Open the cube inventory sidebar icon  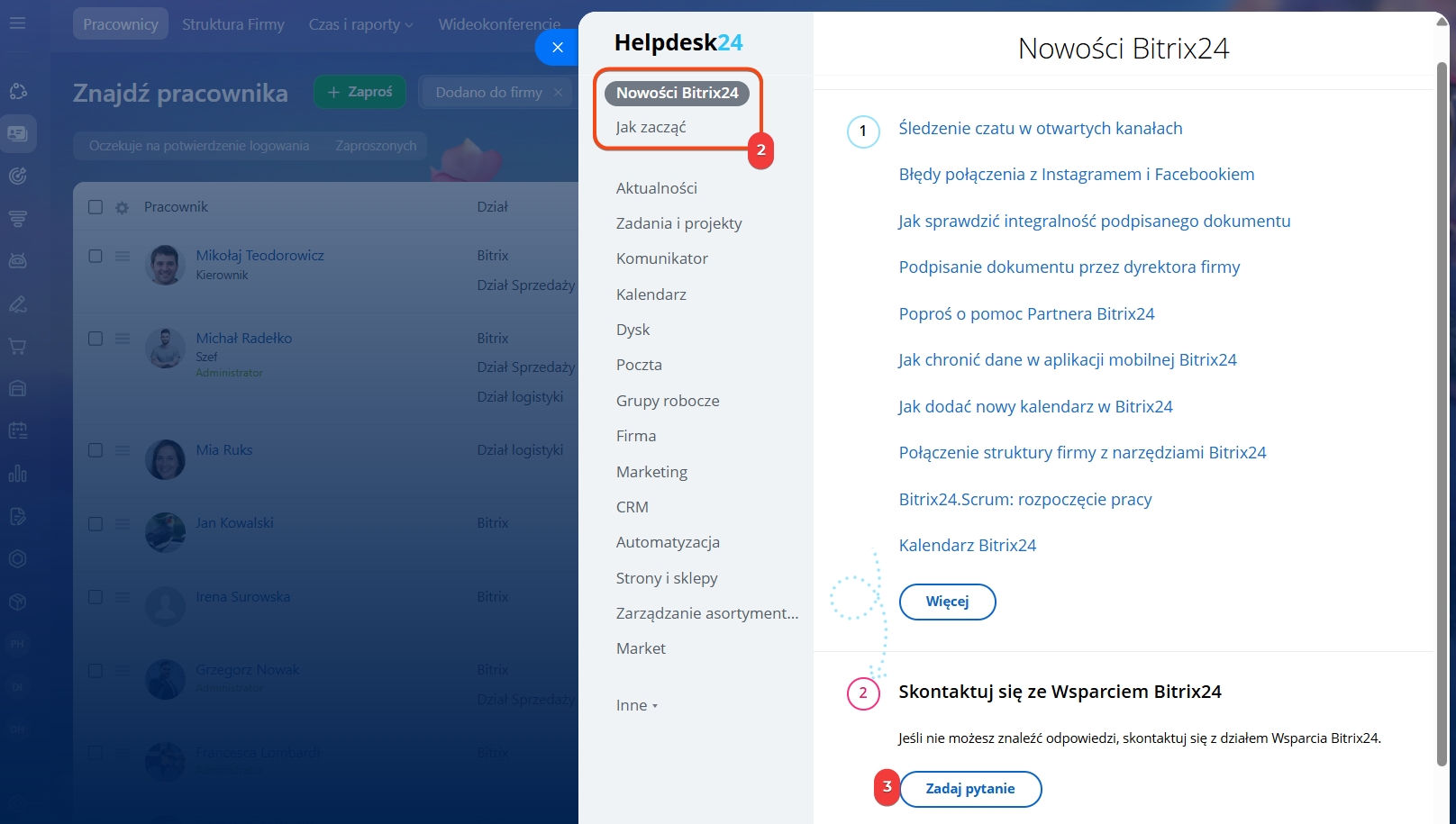pyautogui.click(x=18, y=602)
